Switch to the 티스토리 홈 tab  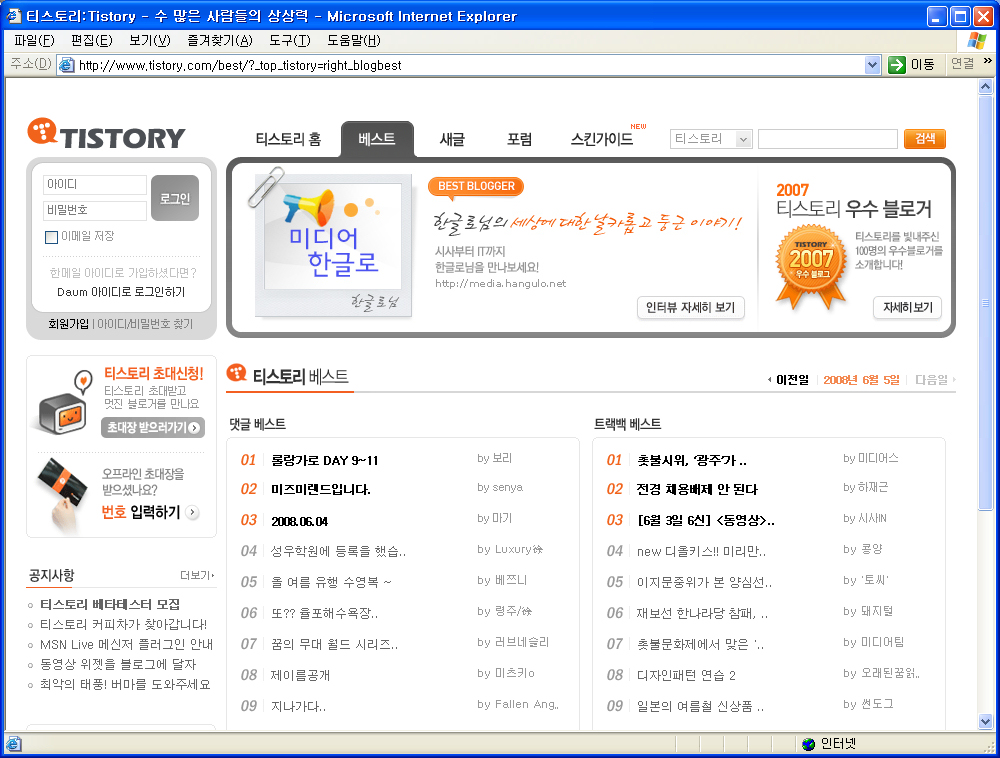point(288,139)
